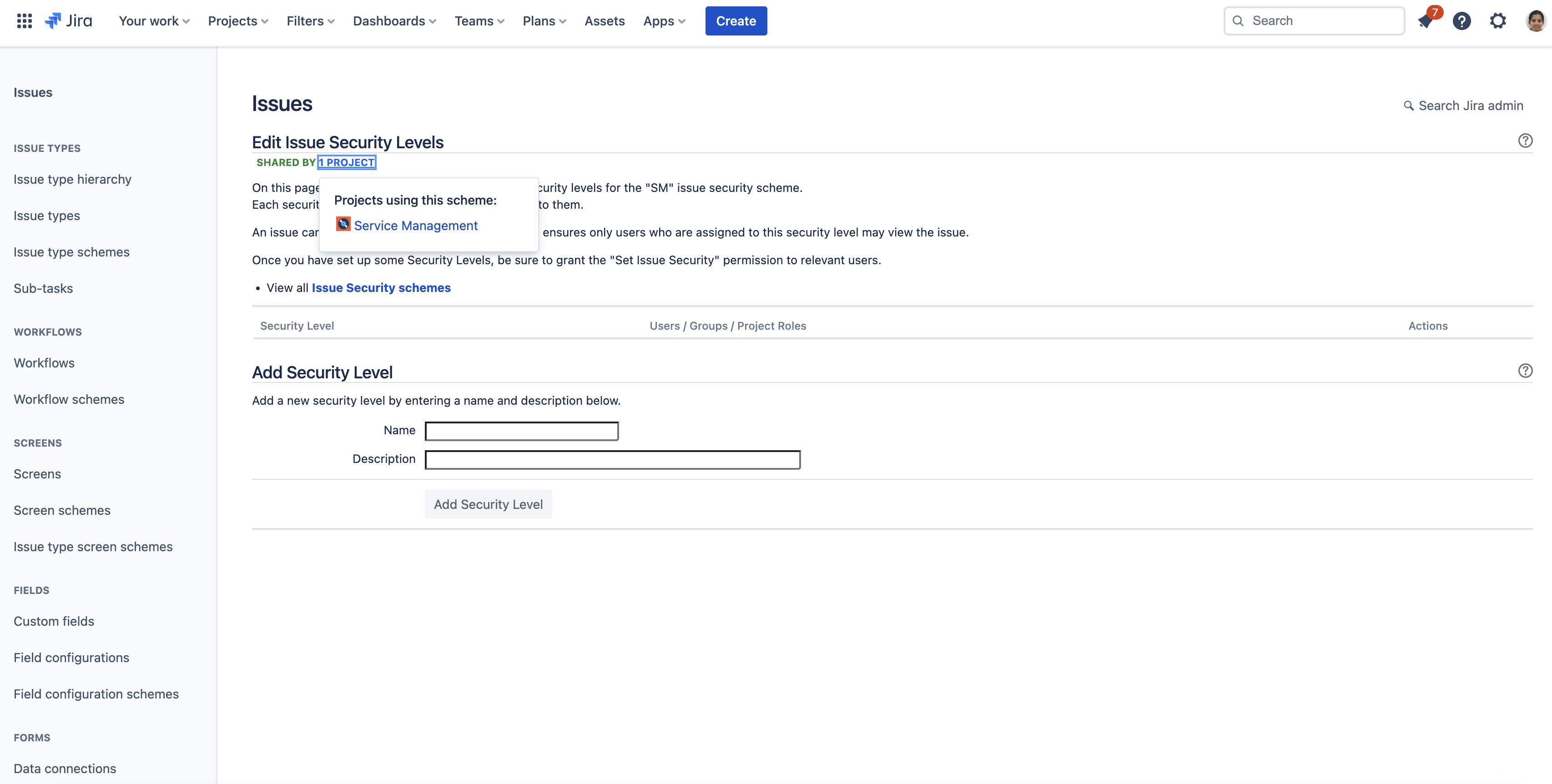This screenshot has height=784, width=1552.
Task: Click help icon beside Edit Issue Security Levels
Action: click(x=1525, y=141)
